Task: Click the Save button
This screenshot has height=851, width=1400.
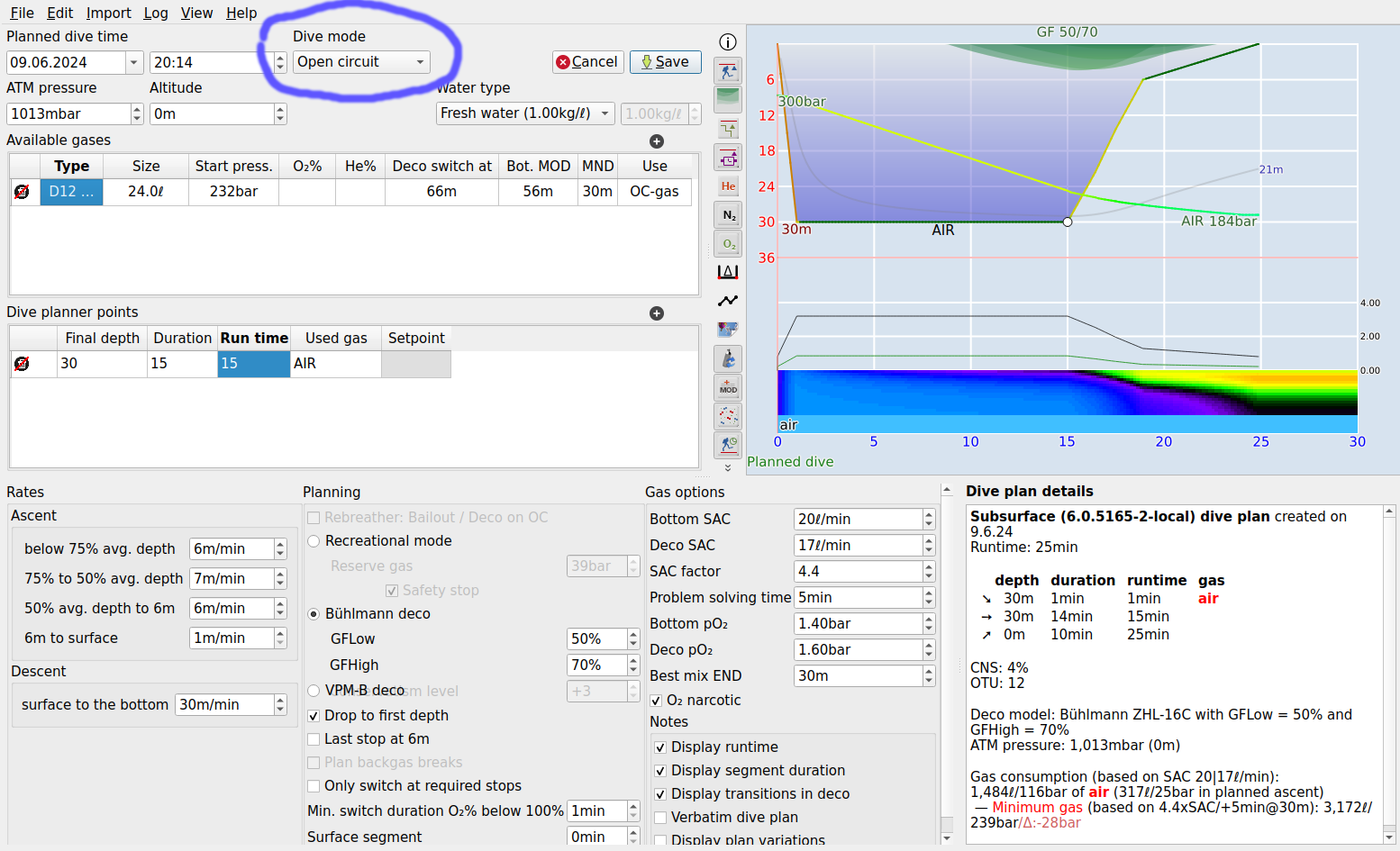Action: tap(665, 62)
